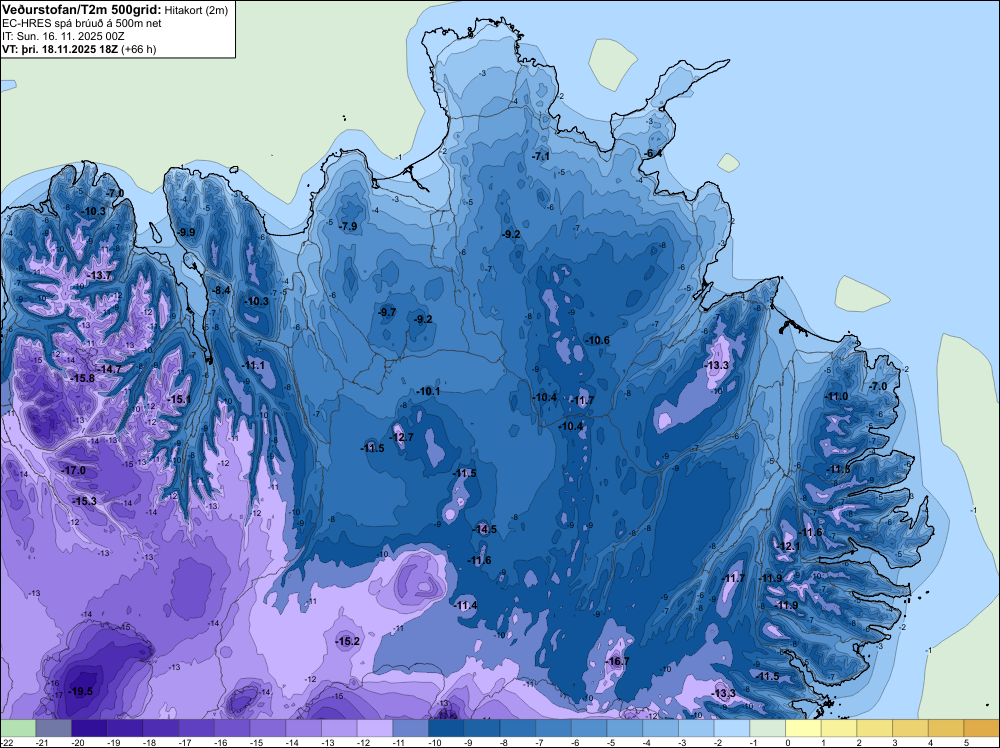Click the 'EC-HRES spá brúuð á 500m net' line

pos(82,24)
